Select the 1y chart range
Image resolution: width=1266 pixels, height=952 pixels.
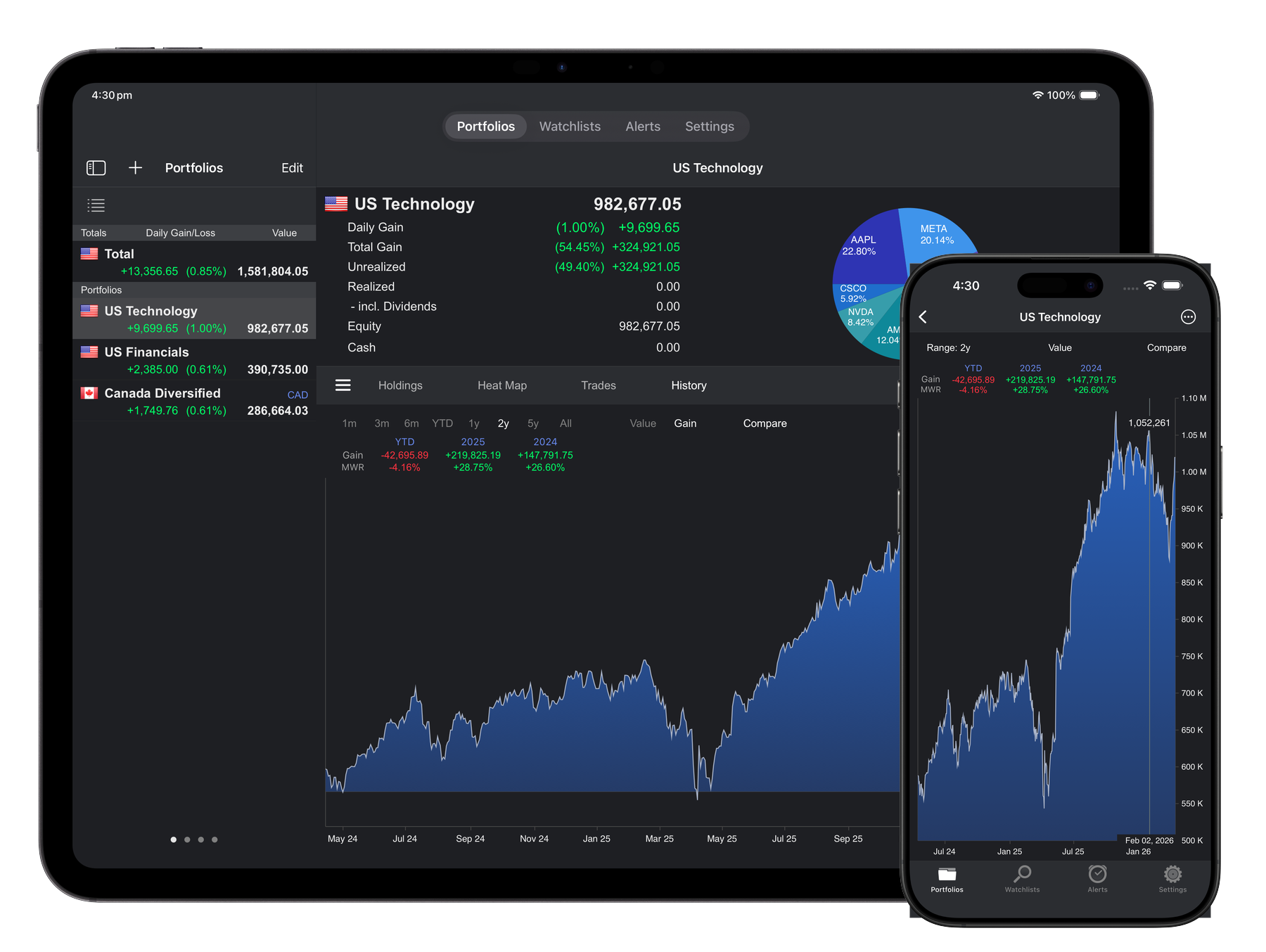coord(474,423)
